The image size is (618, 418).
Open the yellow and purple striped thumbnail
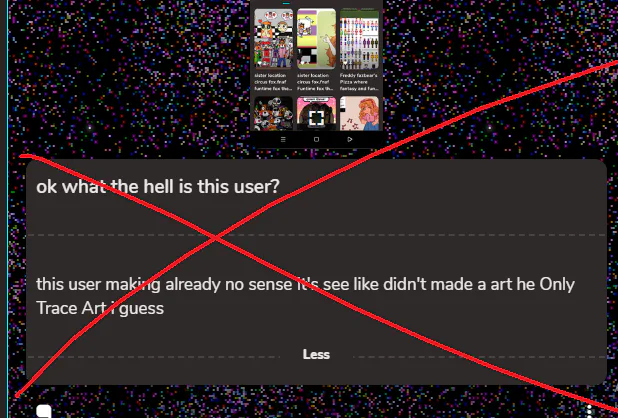click(316, 39)
